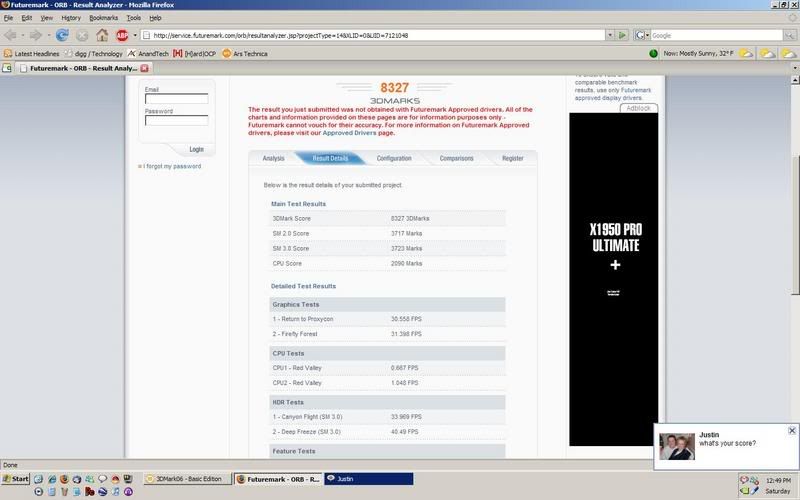Go forward with the forward arrow
This screenshot has width=800, height=500.
click(35, 35)
